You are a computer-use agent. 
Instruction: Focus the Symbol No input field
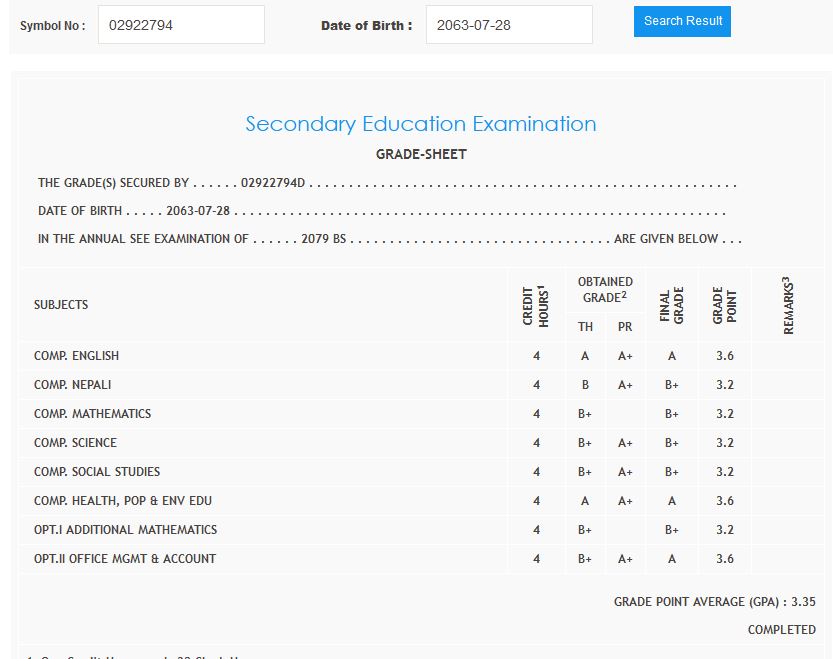click(x=181, y=25)
